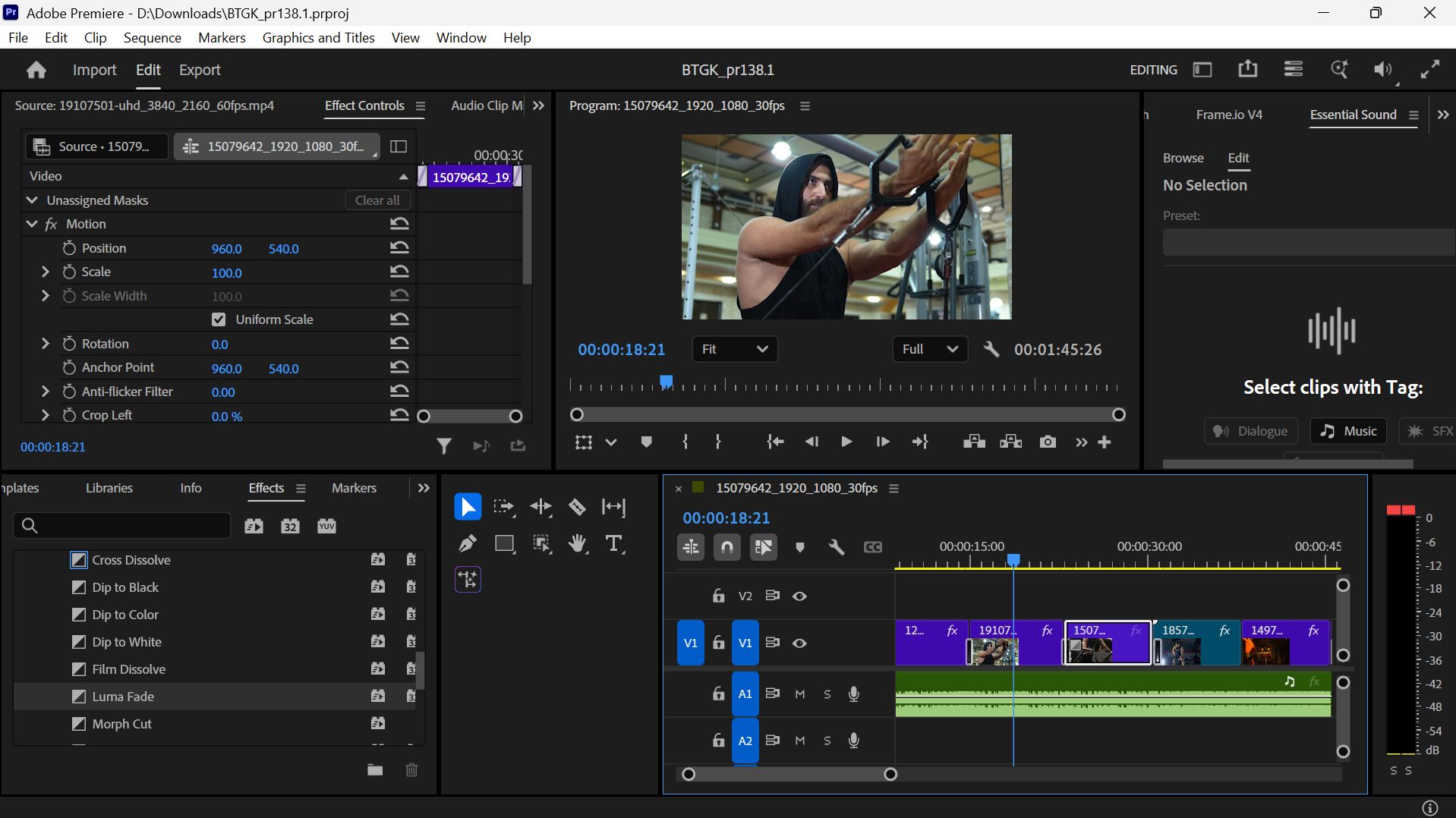Solo audio track A2

coord(827,741)
